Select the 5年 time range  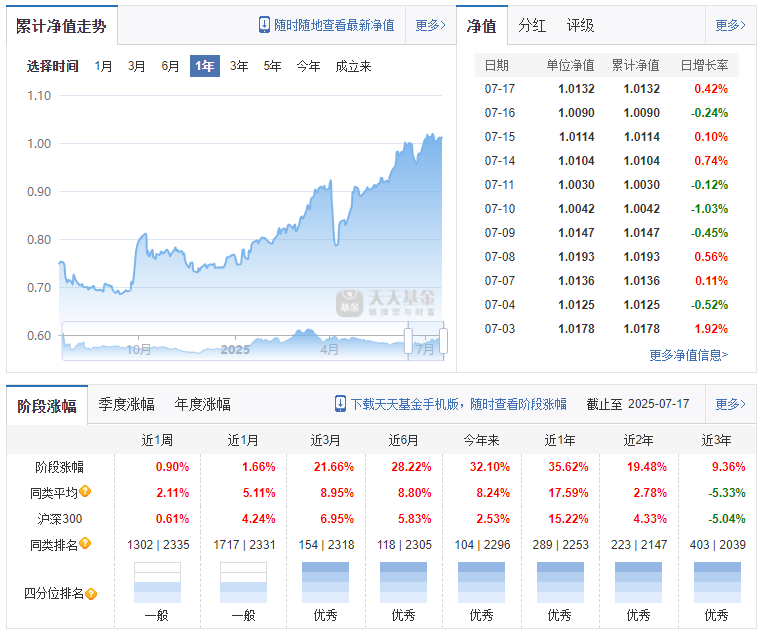[x=272, y=66]
